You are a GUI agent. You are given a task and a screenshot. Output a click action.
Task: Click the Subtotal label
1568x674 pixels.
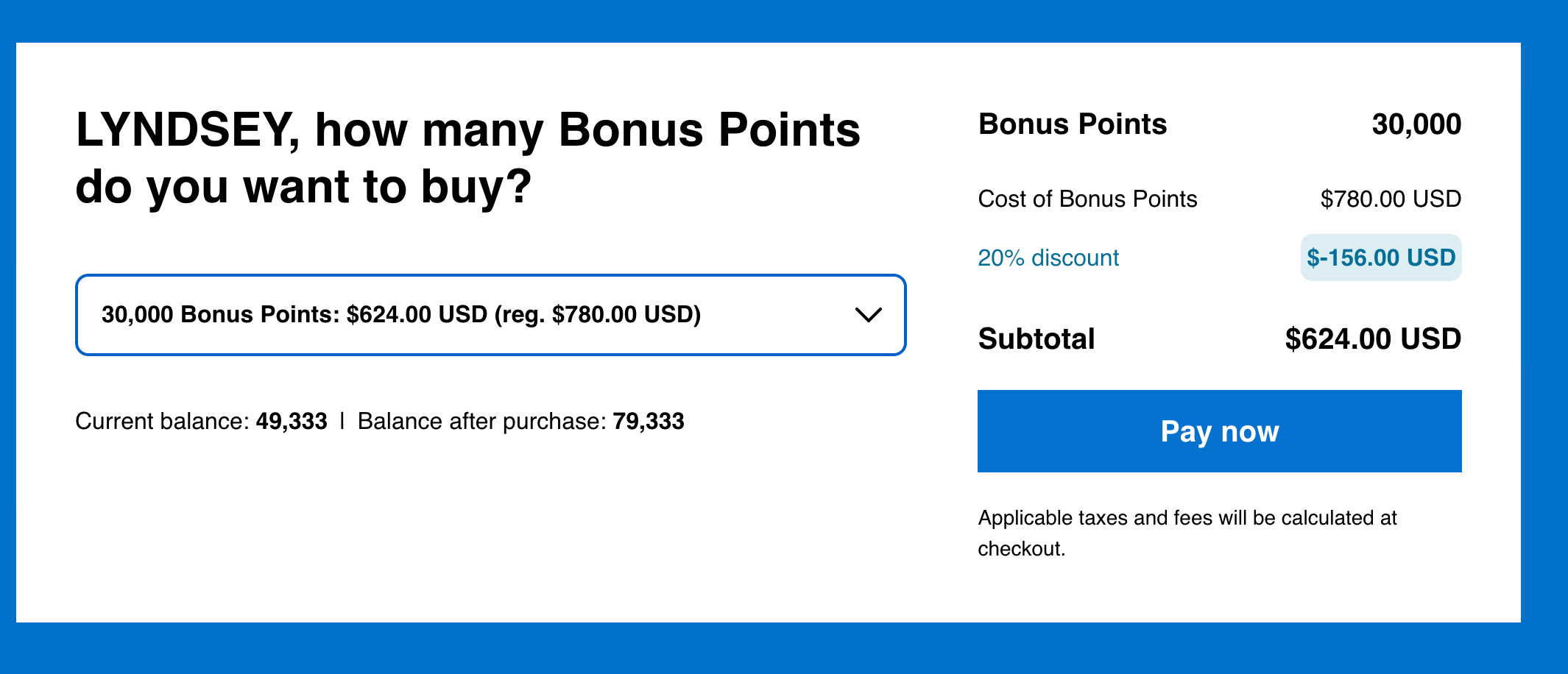pos(1036,339)
